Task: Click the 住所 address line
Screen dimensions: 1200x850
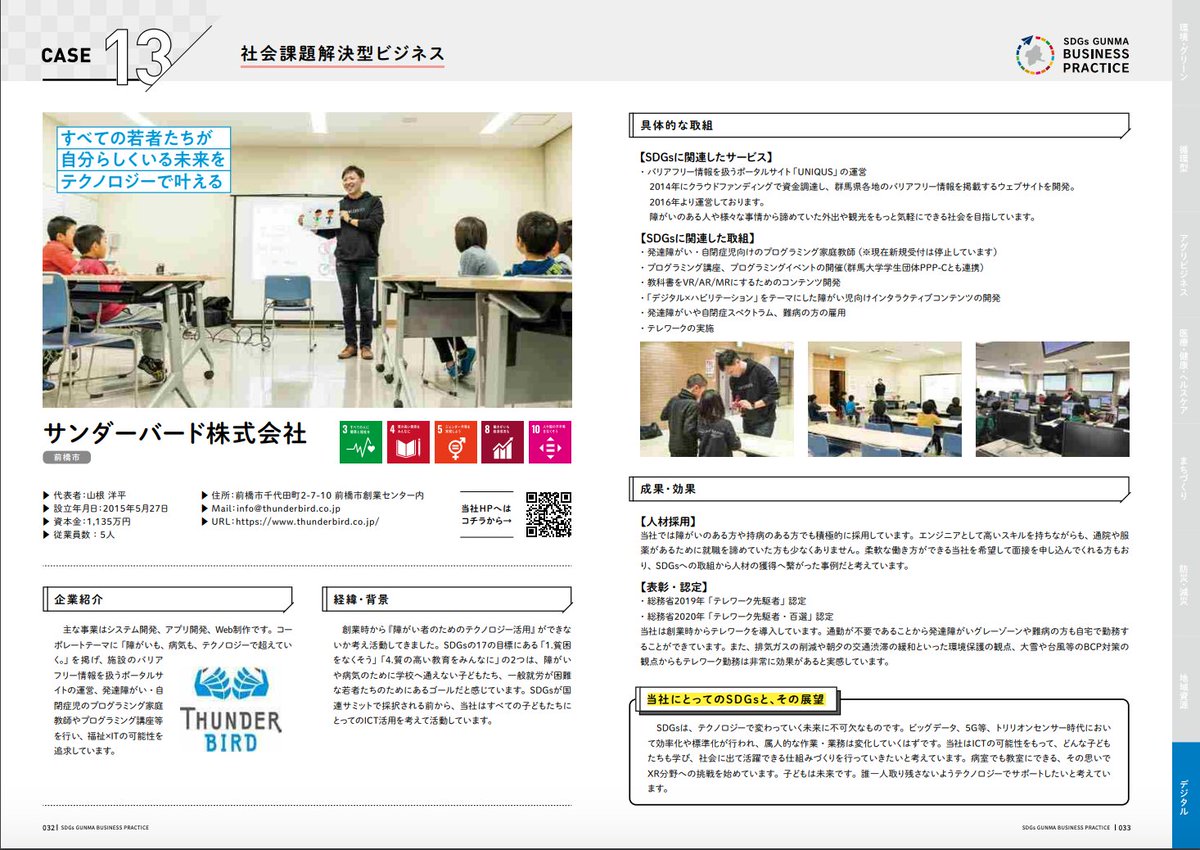Action: coord(313,494)
